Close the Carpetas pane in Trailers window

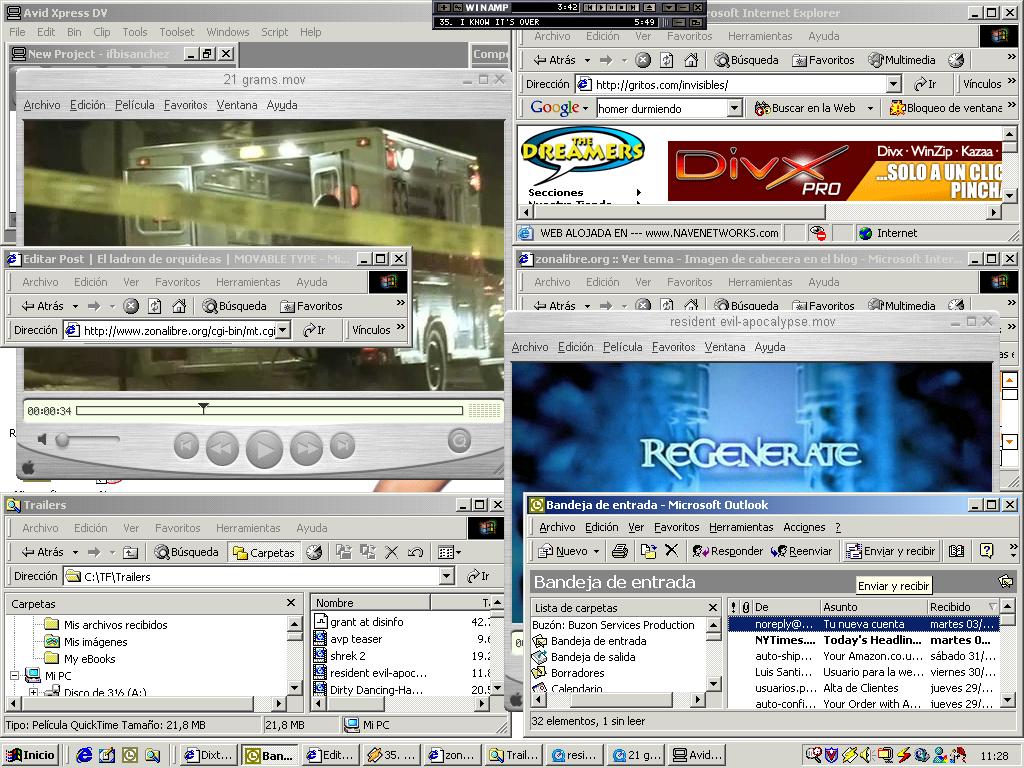coord(291,603)
